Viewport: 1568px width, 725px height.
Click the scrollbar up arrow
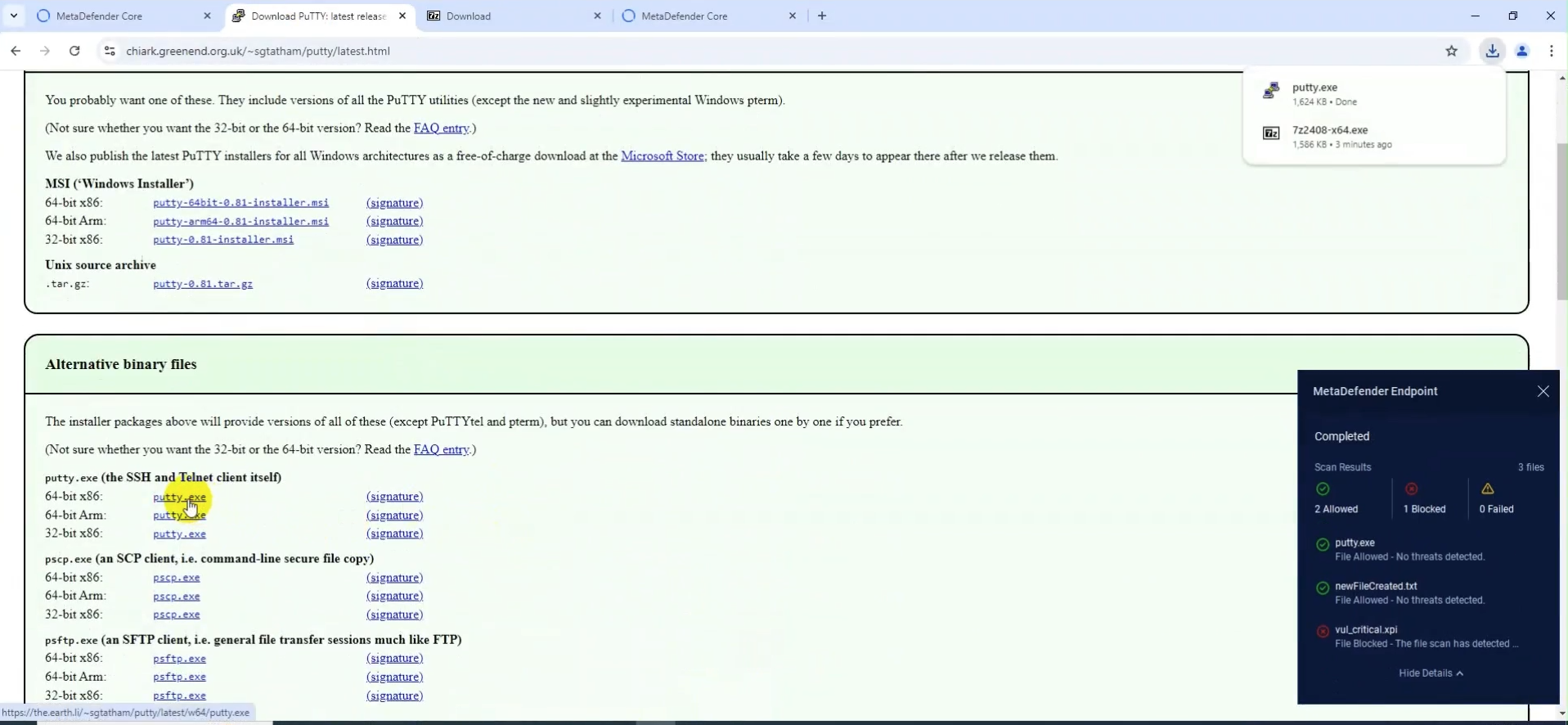pos(1561,78)
